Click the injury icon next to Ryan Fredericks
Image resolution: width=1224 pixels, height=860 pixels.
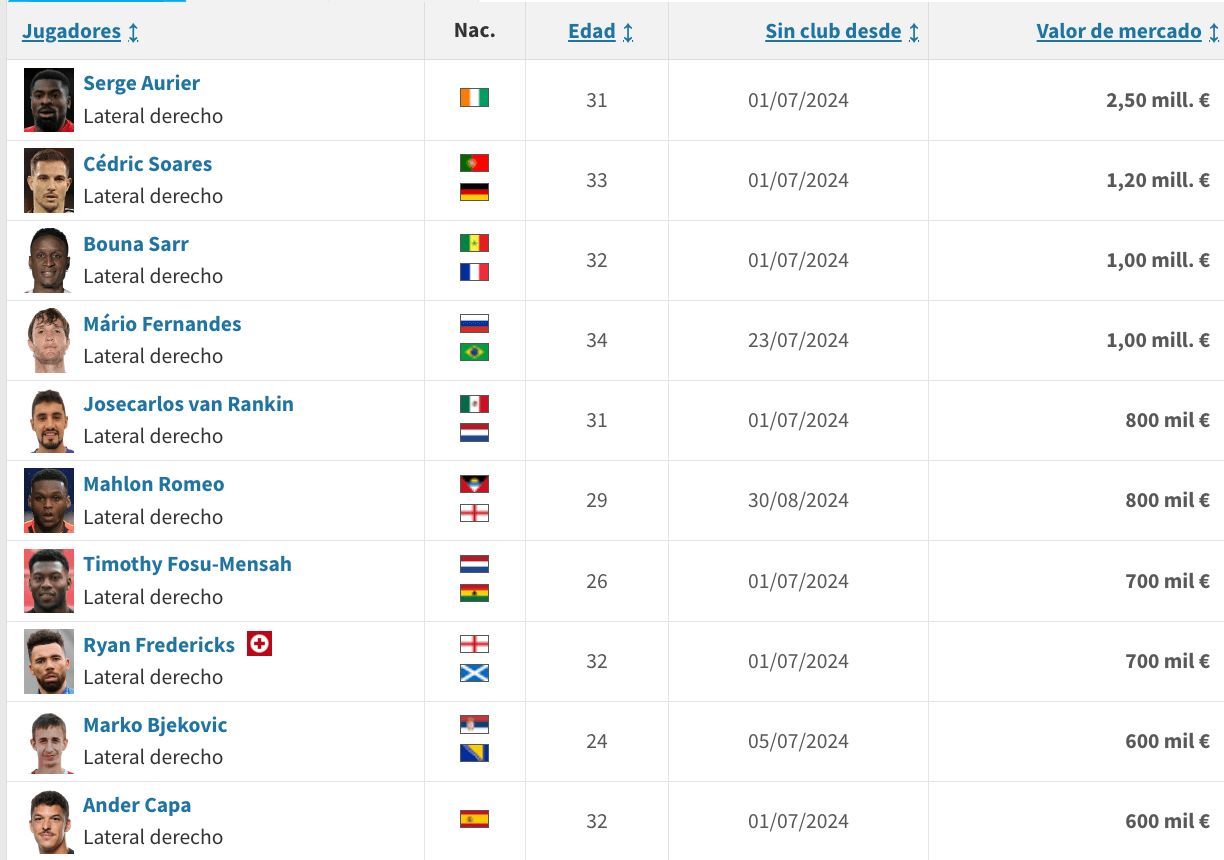point(259,644)
